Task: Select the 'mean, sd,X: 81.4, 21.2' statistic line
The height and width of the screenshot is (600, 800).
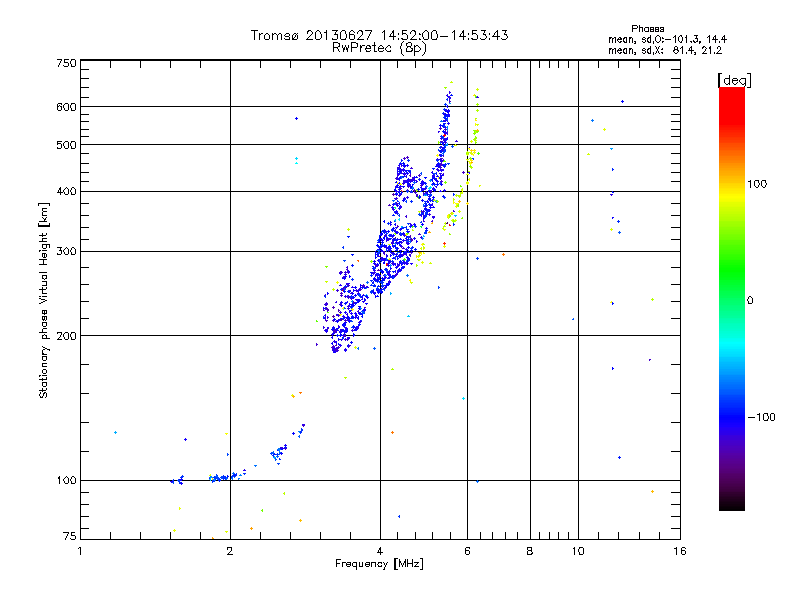Action: click(665, 50)
